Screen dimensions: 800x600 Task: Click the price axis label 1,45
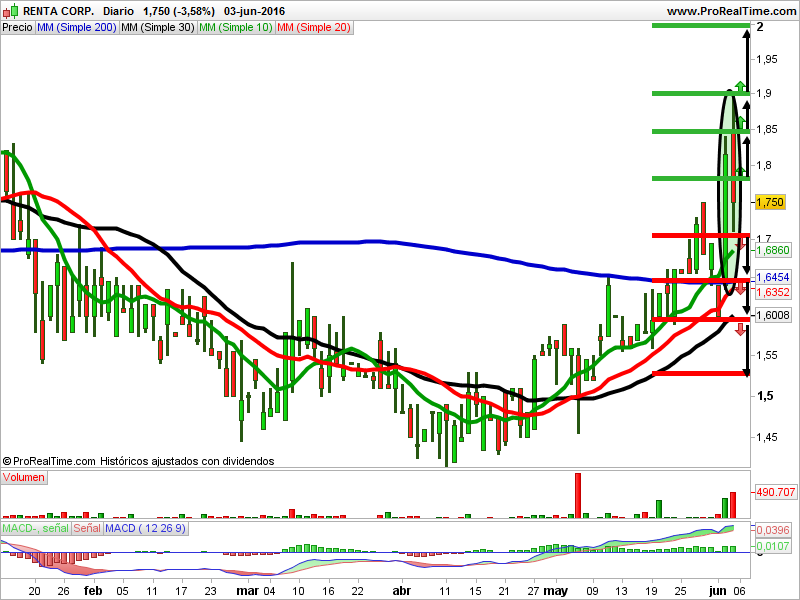(767, 437)
